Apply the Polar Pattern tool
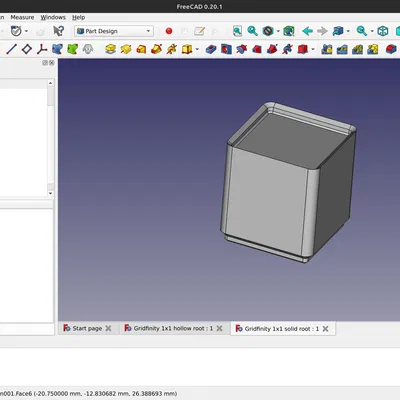Screen dimensions: 400x400 point(357,49)
